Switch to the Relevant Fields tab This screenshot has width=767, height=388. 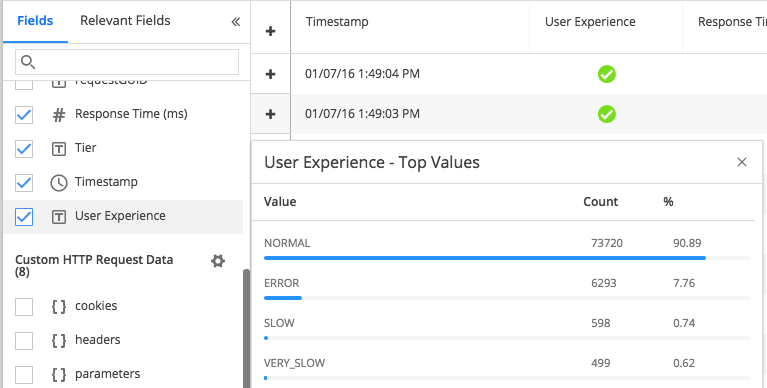coord(125,21)
